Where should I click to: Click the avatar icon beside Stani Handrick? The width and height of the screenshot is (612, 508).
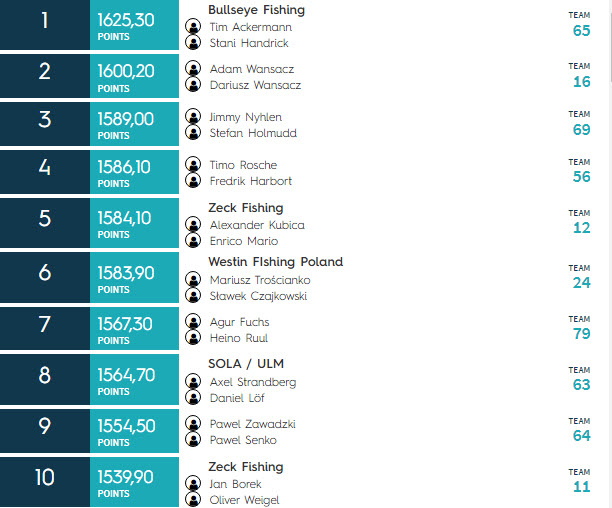193,42
